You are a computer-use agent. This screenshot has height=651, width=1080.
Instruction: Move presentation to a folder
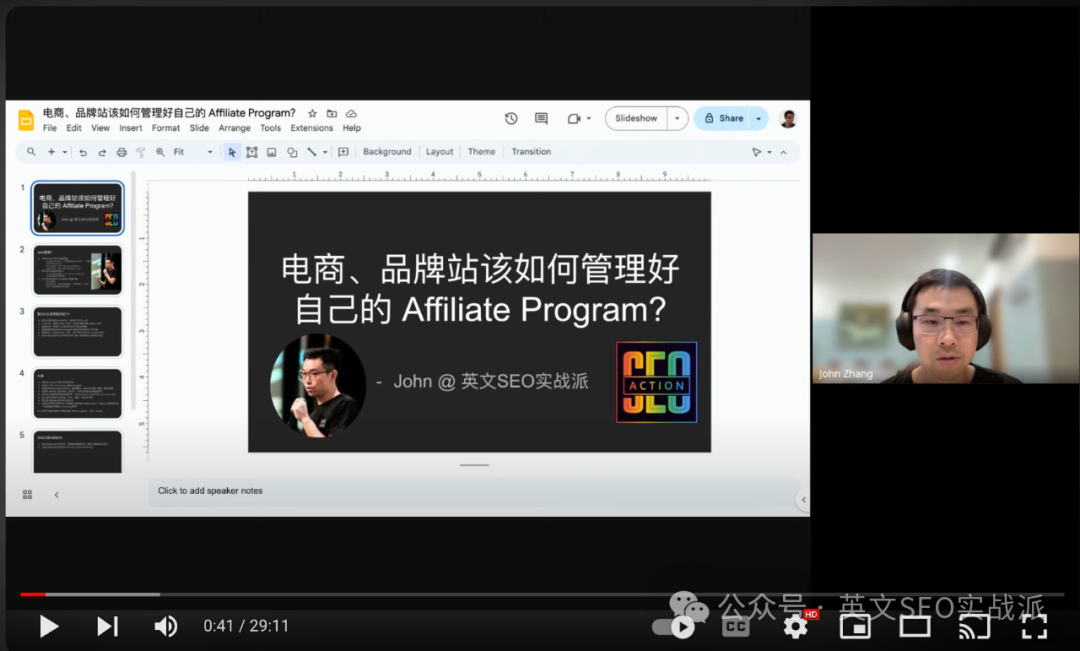(x=331, y=114)
